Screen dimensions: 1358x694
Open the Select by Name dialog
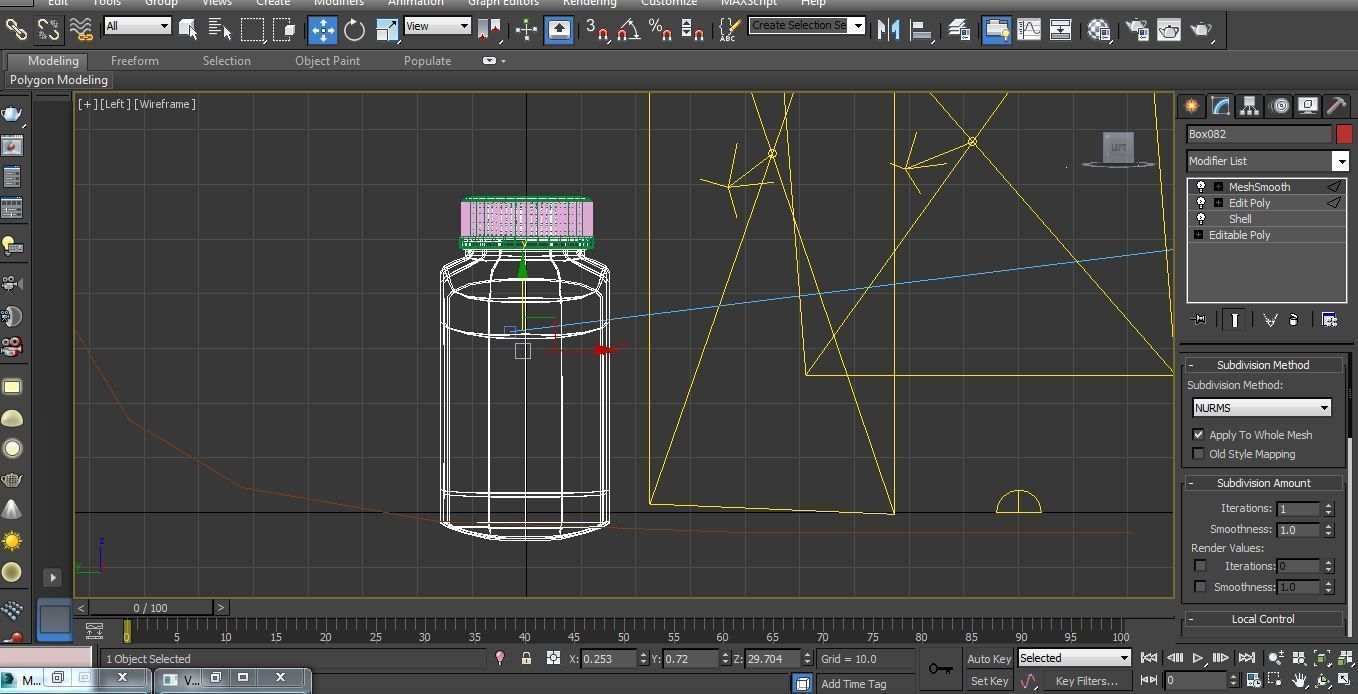click(220, 30)
